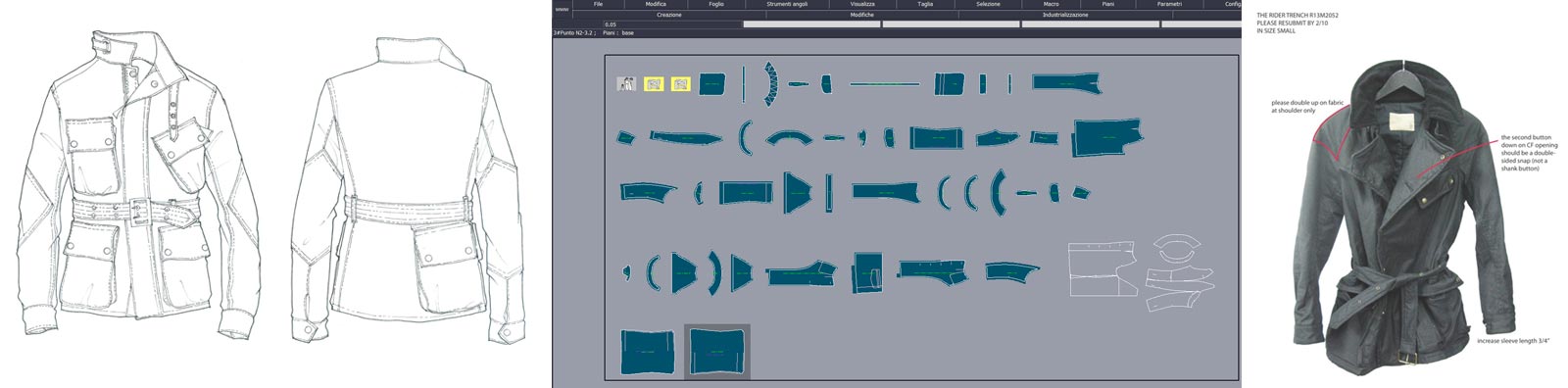Open the Visualizza menu

[862, 4]
